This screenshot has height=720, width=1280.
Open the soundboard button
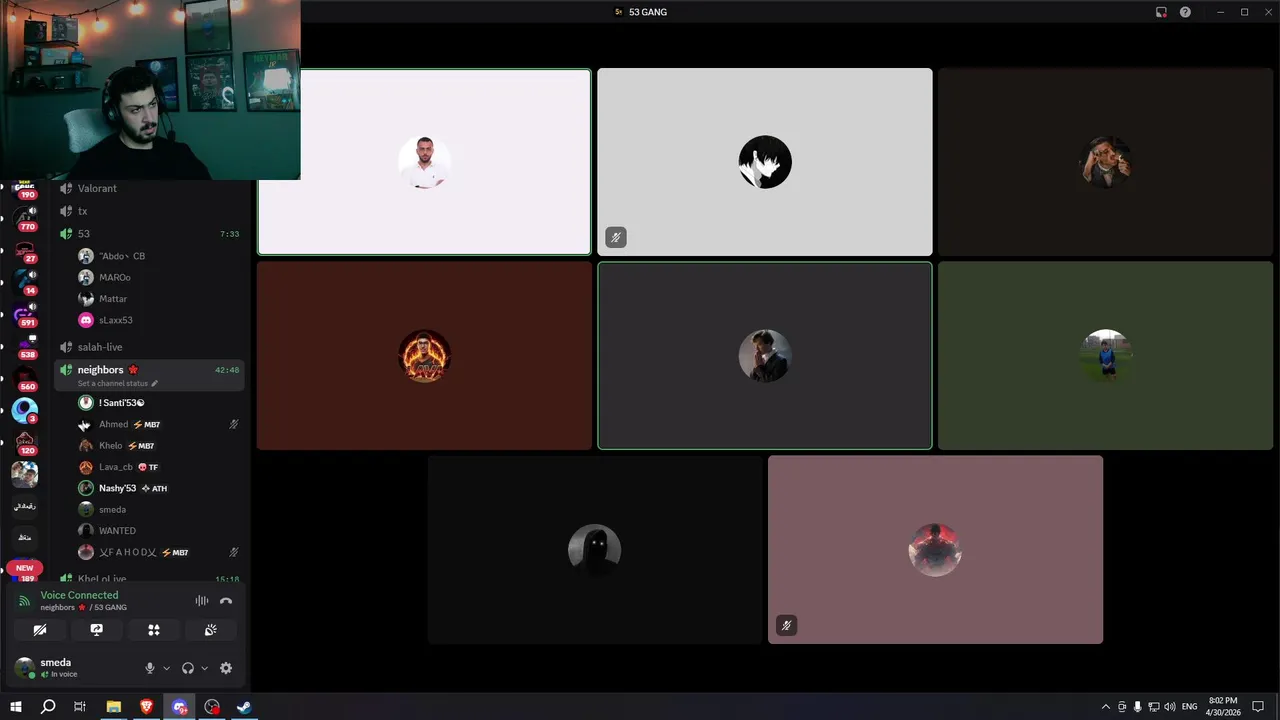pos(211,630)
